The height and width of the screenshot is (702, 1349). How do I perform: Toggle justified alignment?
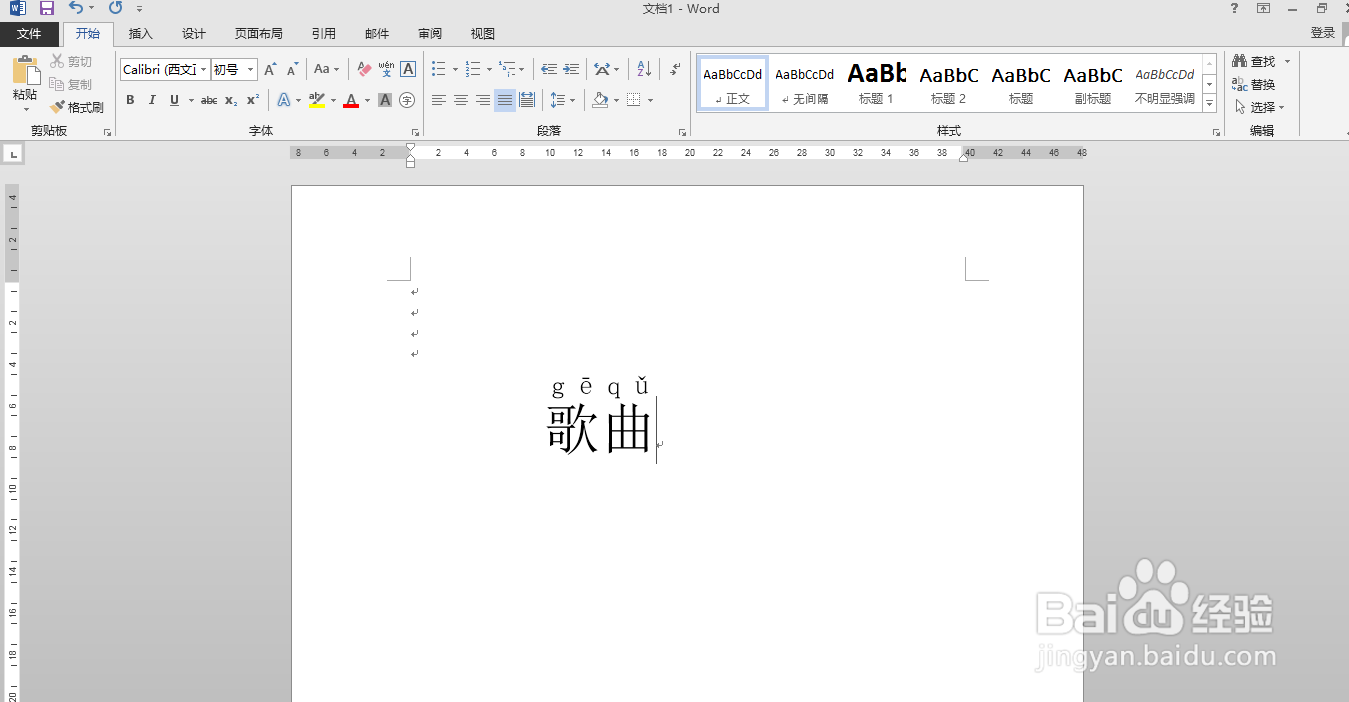(x=505, y=100)
